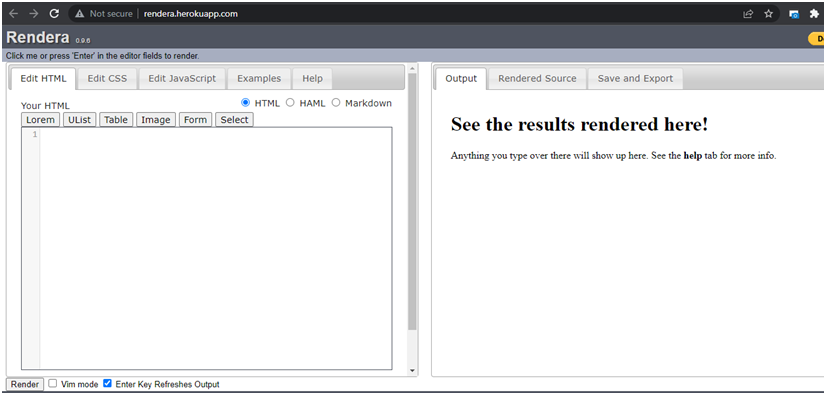The image size is (826, 395).
Task: Click the Render button
Action: point(25,384)
